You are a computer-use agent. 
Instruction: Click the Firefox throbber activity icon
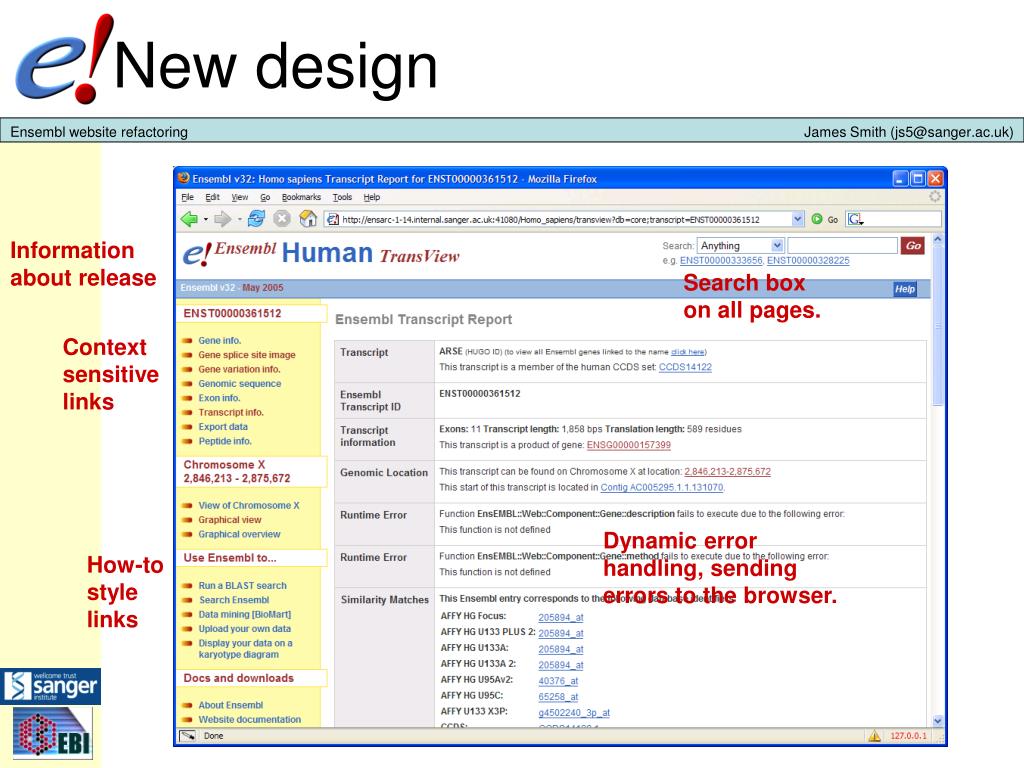(935, 196)
